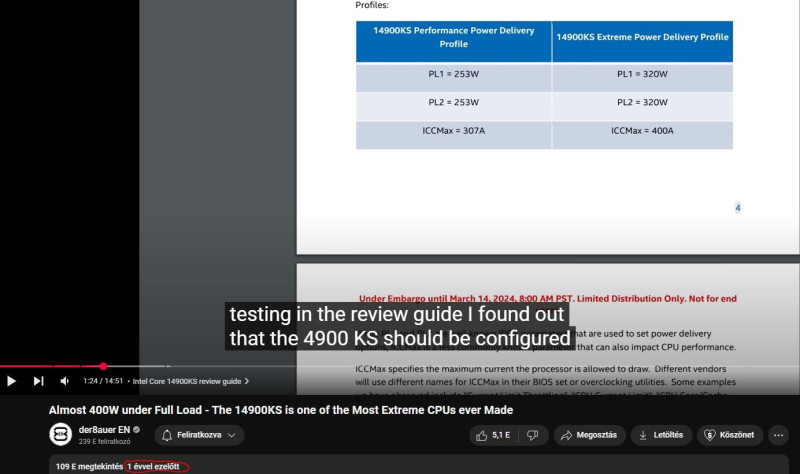Open the more actions three-dot menu
Viewport: 800px width, 474px height.
[x=778, y=435]
